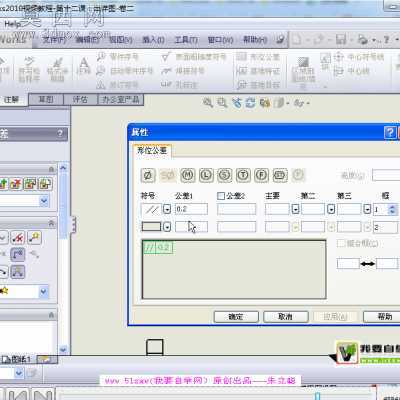Switch to the Office Products (办公室产品) tab
The width and height of the screenshot is (400, 400).
click(x=121, y=99)
